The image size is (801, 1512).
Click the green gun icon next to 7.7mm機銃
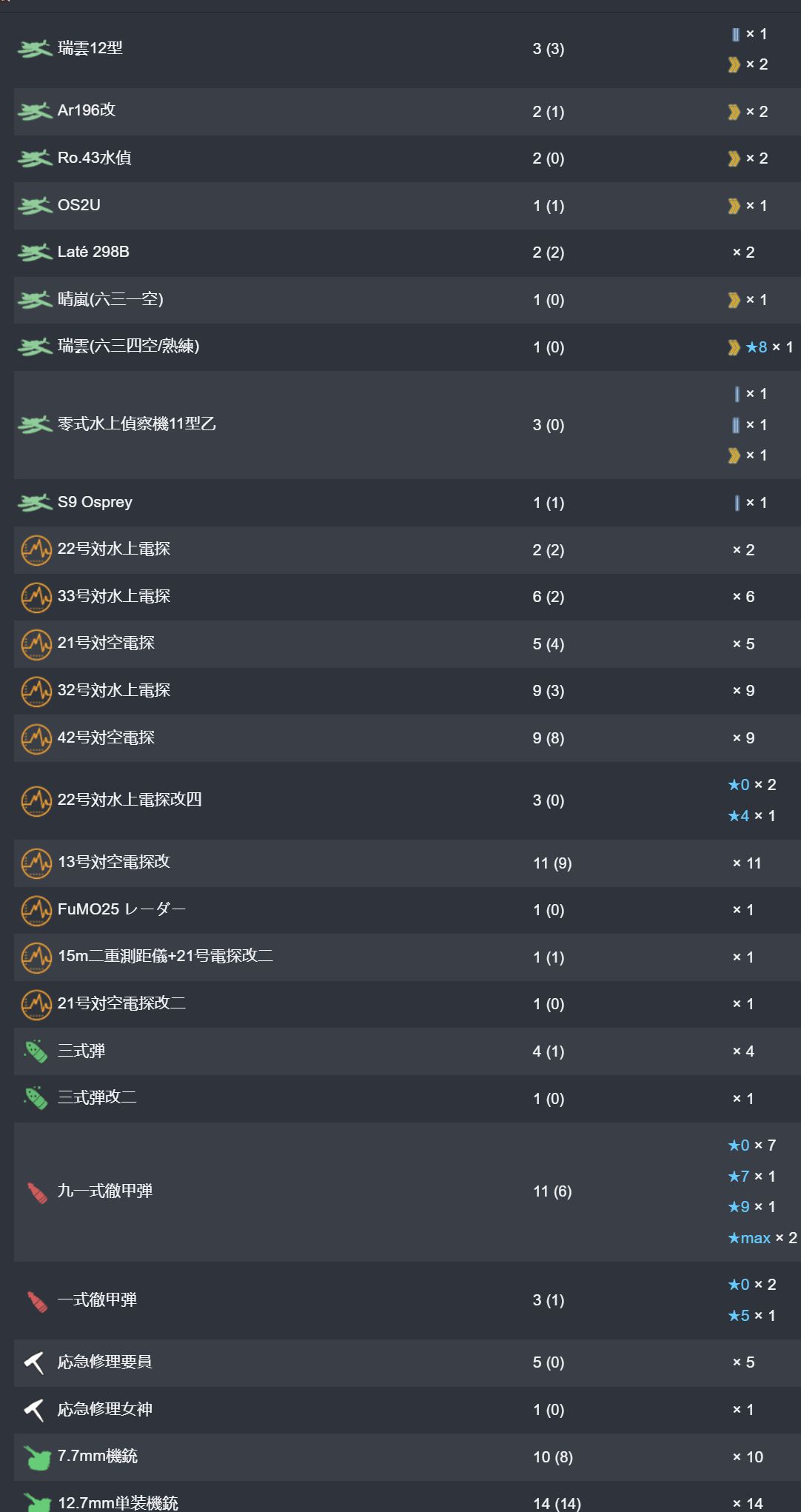click(x=36, y=1457)
